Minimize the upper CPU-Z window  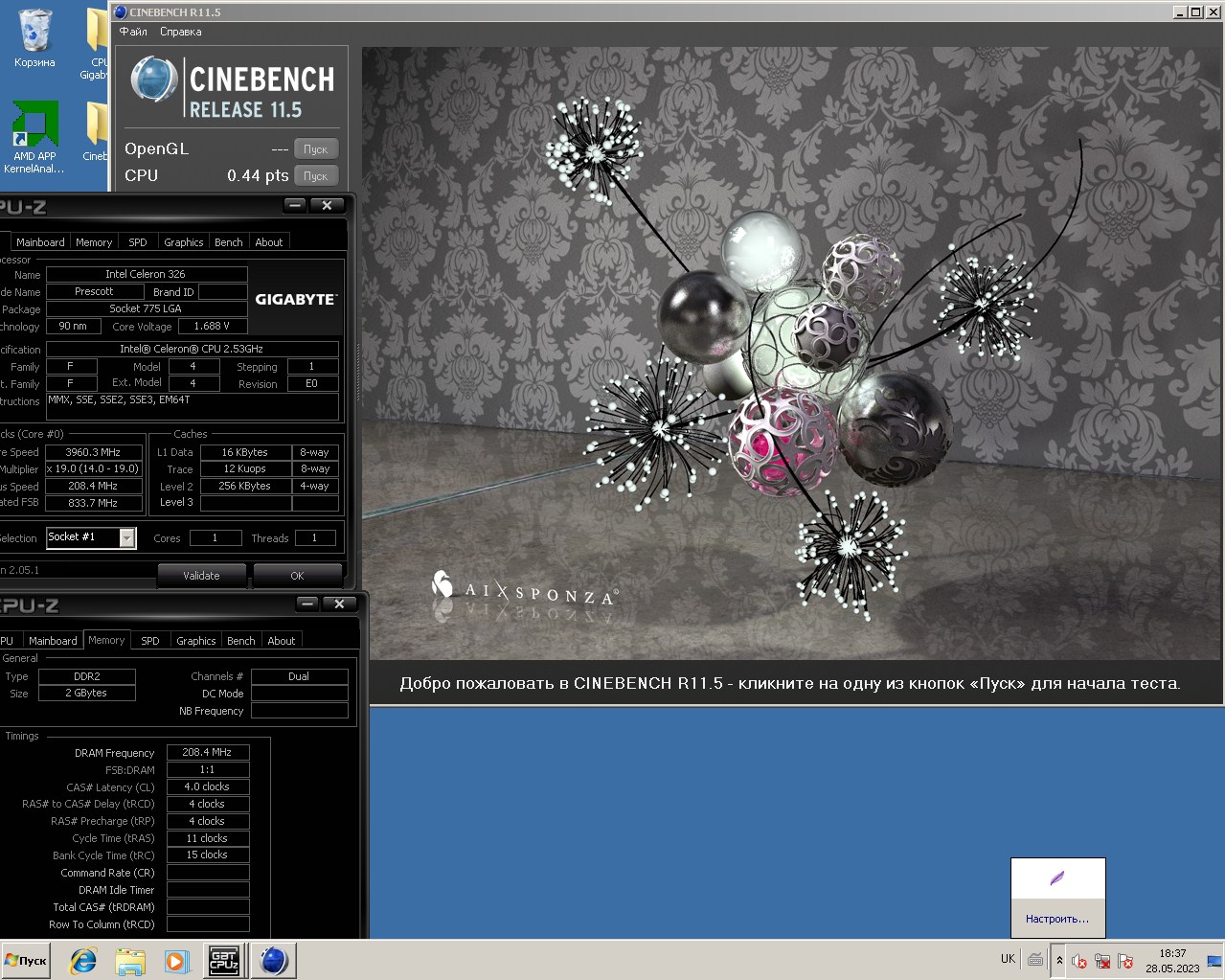click(295, 205)
